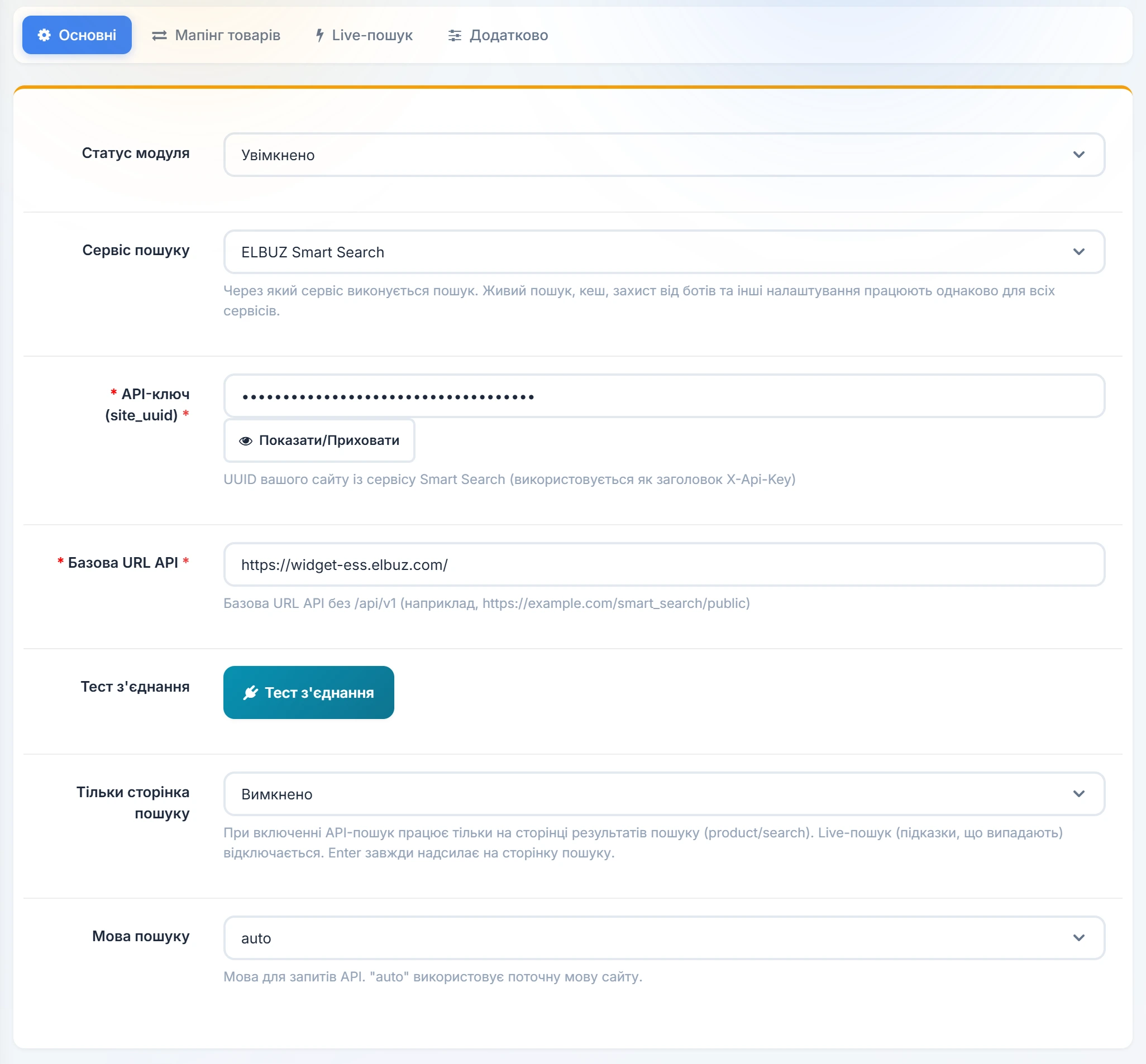Click the arrows icon beside Мапінг товарів

(x=159, y=36)
